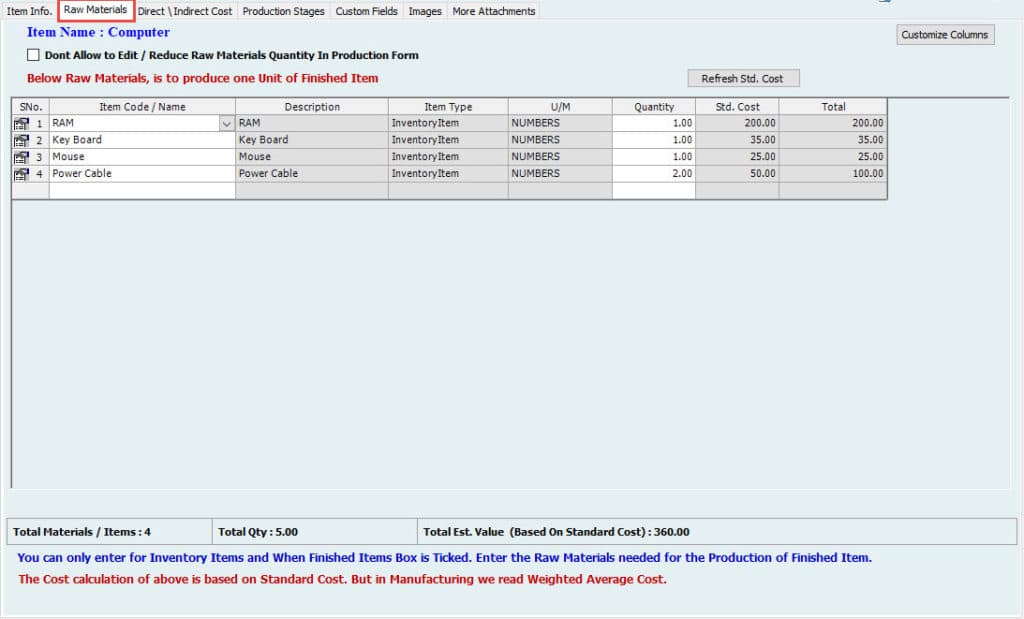Click the row icon beside Key Board row 2

click(x=21, y=140)
